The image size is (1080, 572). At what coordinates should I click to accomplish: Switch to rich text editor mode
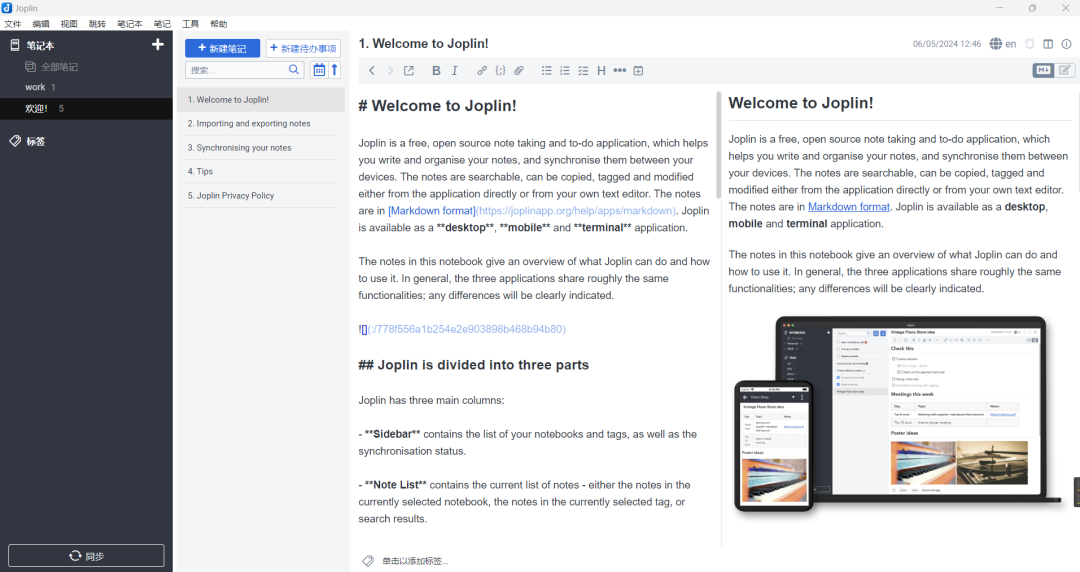point(1065,70)
